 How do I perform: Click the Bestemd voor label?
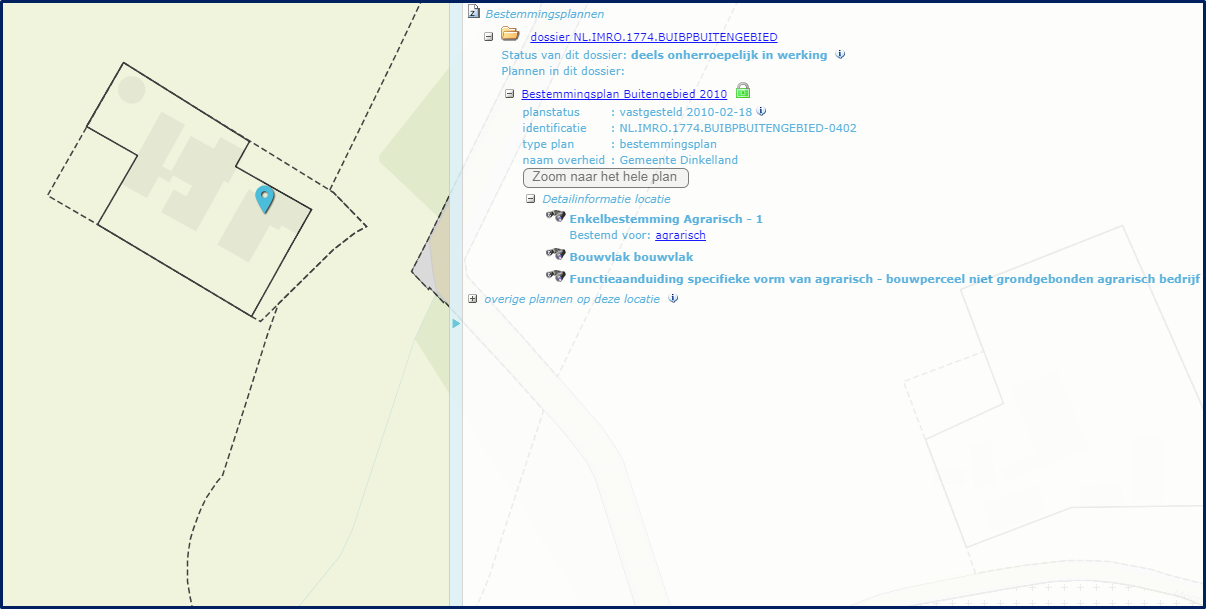click(x=610, y=236)
